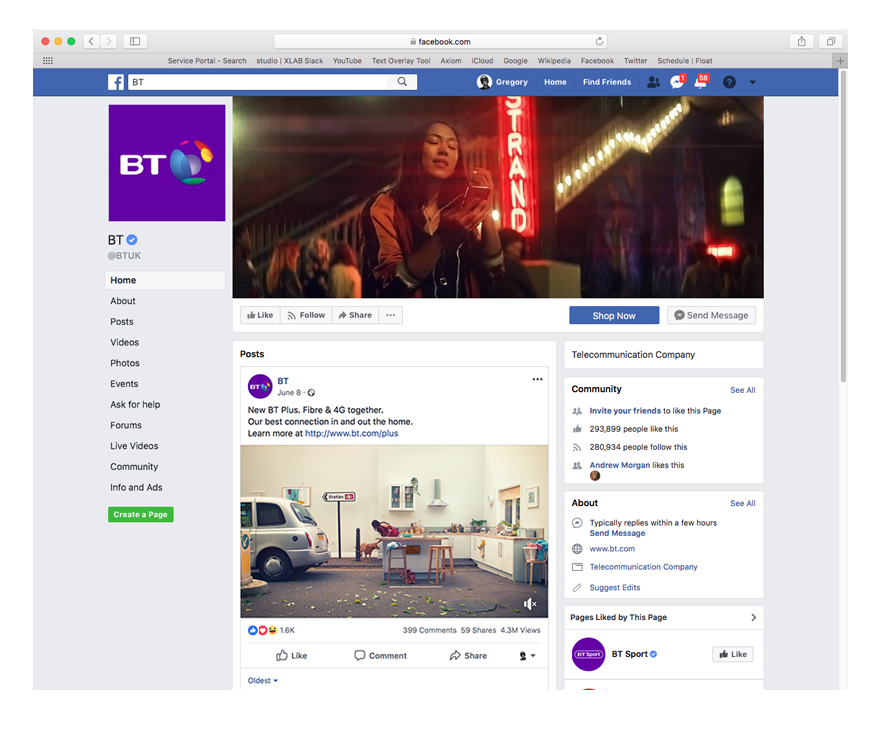
Task: Click Safari's share icon
Action: (x=801, y=41)
